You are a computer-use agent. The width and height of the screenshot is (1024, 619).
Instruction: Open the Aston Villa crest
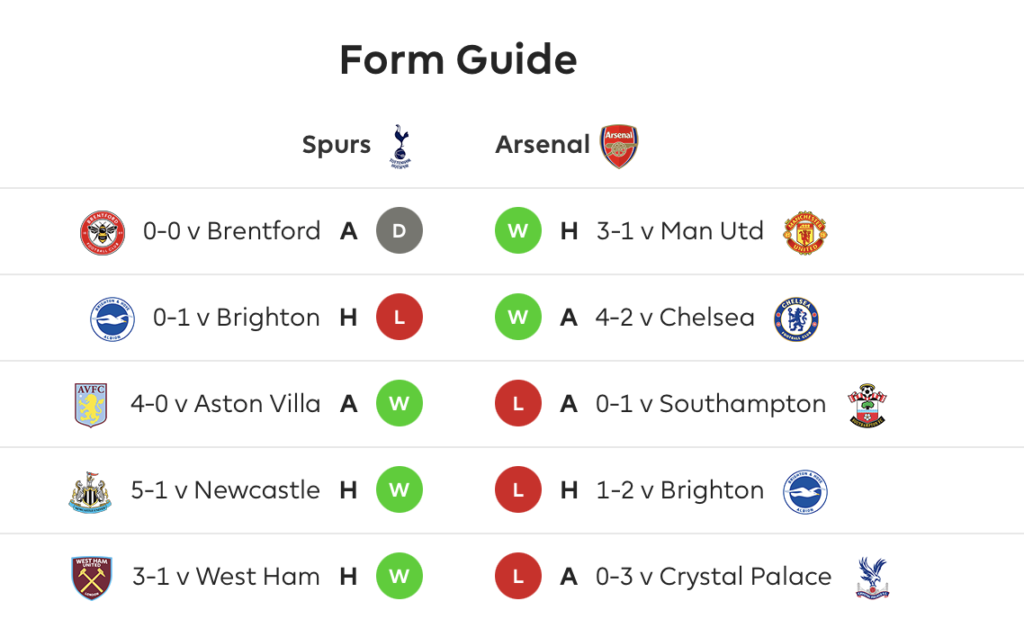click(x=91, y=405)
